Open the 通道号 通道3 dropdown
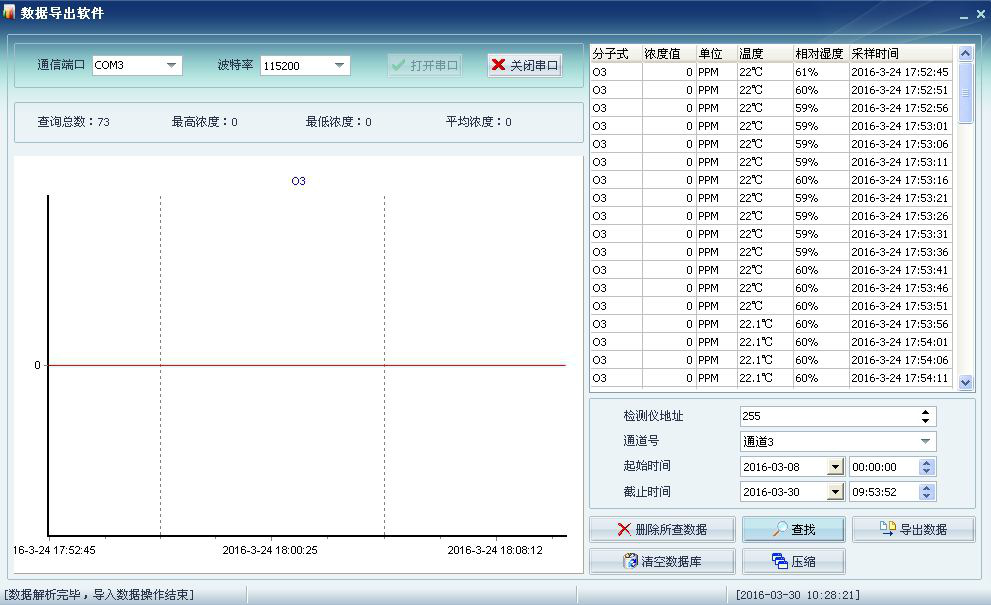The width and height of the screenshot is (991, 605). pyautogui.click(x=925, y=441)
